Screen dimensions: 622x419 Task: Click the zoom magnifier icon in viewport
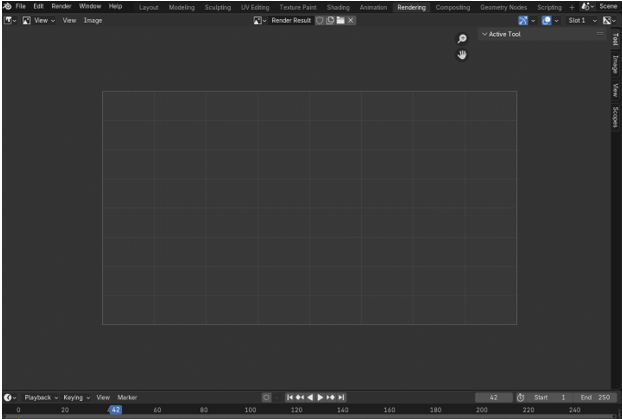pyautogui.click(x=462, y=39)
